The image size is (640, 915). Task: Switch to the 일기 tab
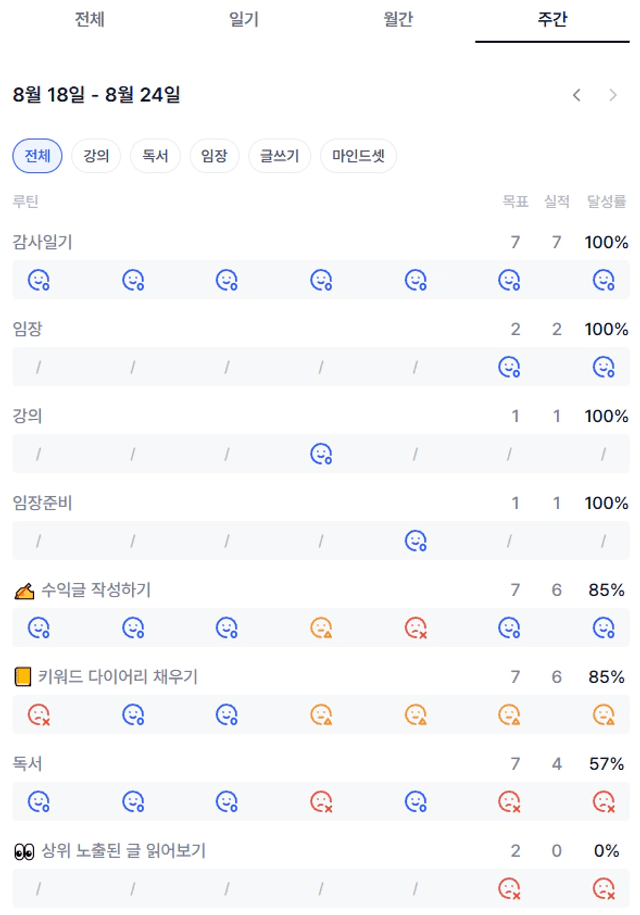coord(244,19)
